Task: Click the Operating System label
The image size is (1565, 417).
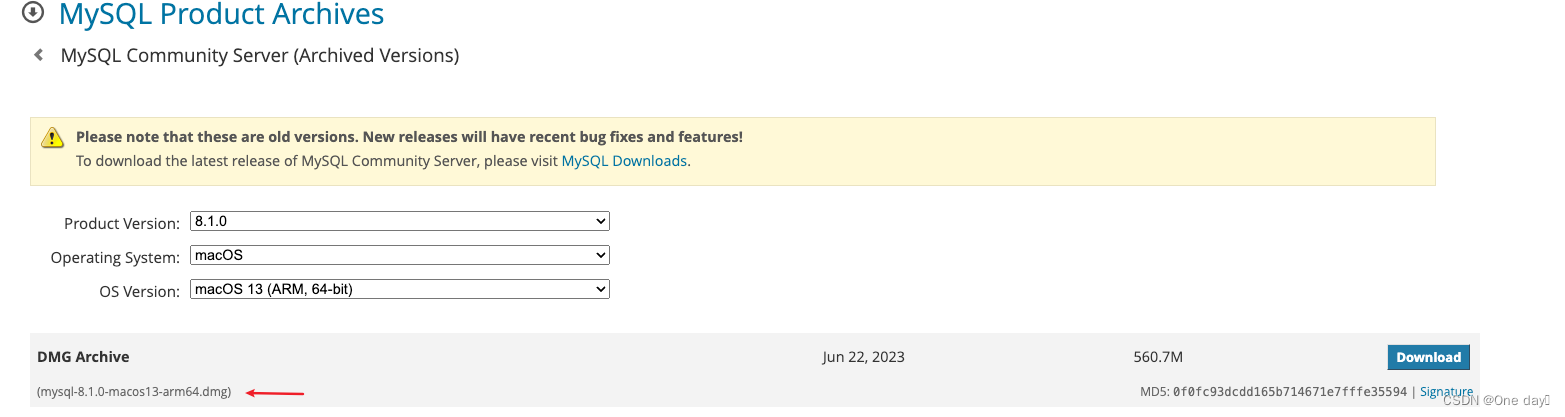Action: tap(115, 258)
